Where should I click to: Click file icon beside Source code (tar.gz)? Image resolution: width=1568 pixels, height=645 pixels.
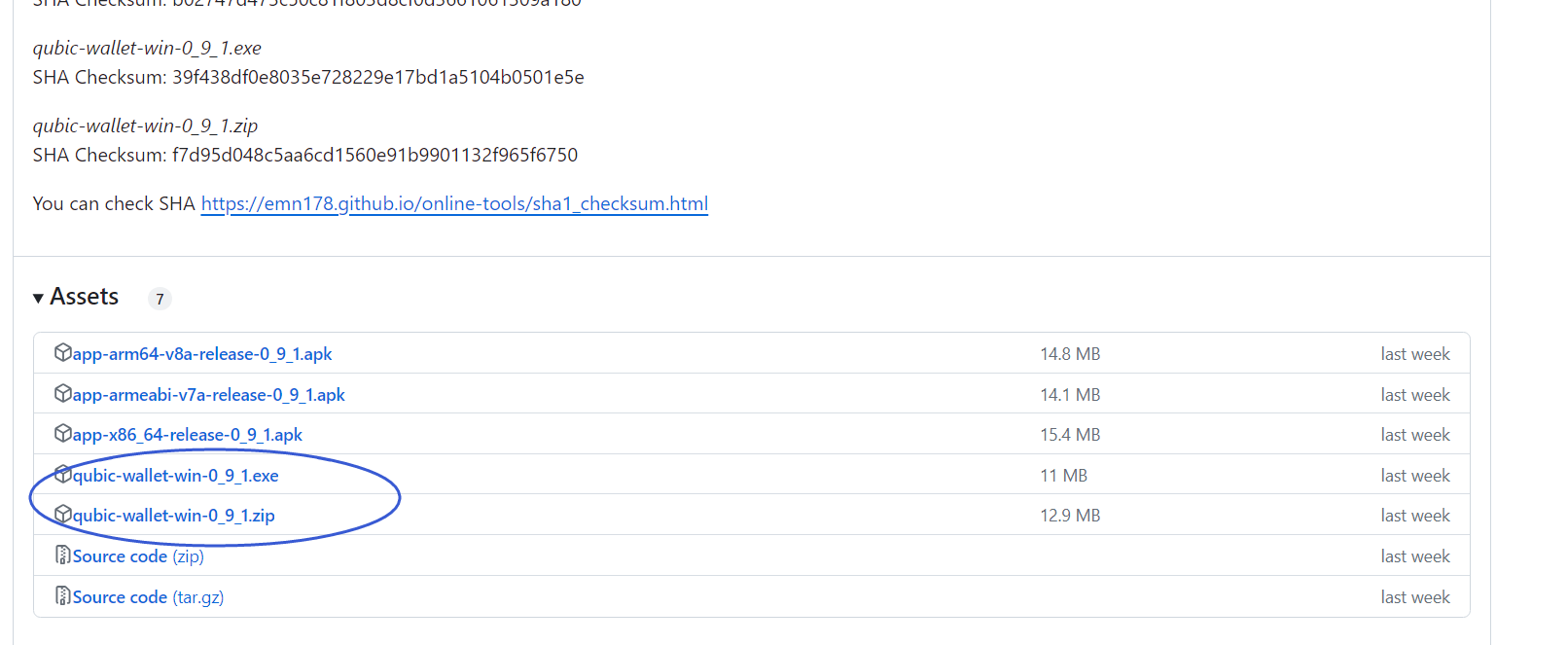point(63,596)
